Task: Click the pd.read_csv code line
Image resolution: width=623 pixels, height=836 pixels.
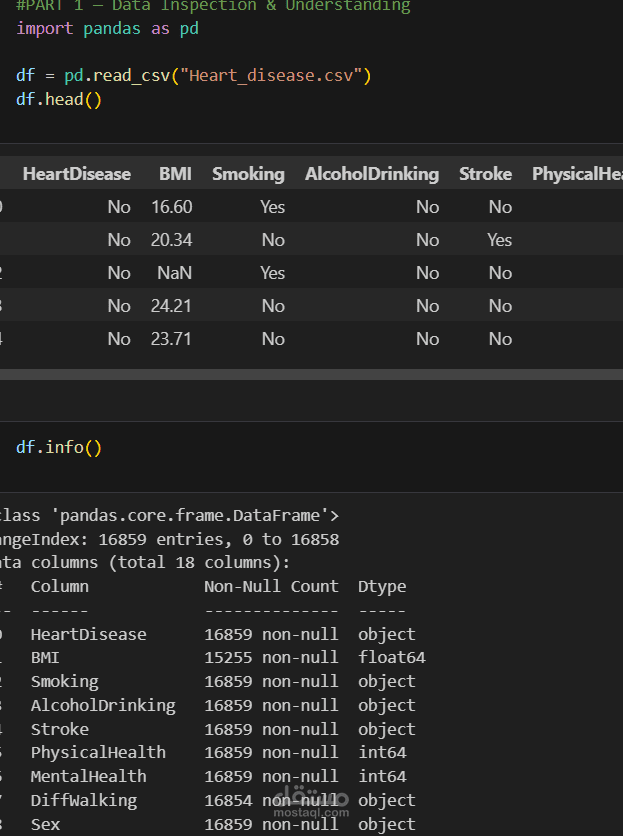Action: (x=194, y=76)
